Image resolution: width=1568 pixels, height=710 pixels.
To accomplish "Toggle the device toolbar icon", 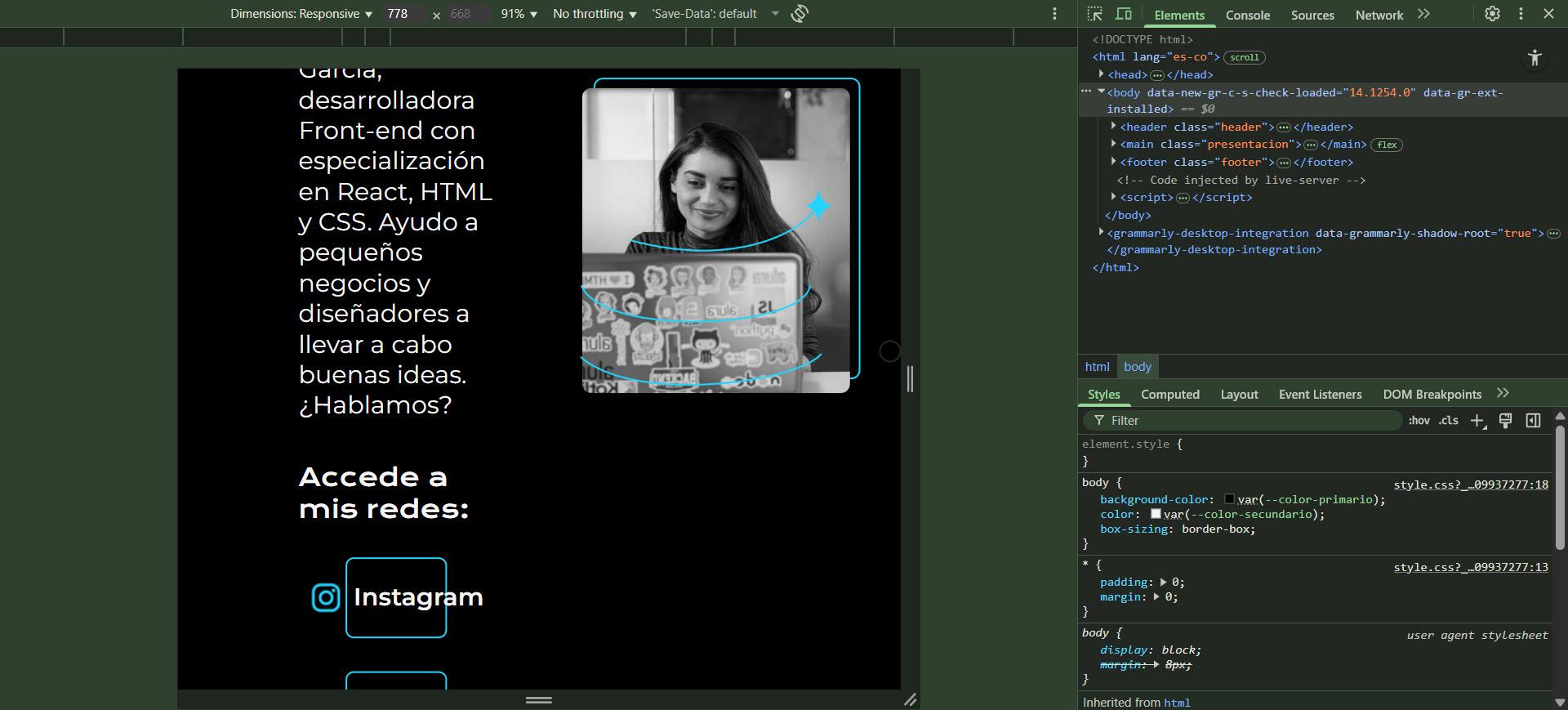I will point(1124,14).
